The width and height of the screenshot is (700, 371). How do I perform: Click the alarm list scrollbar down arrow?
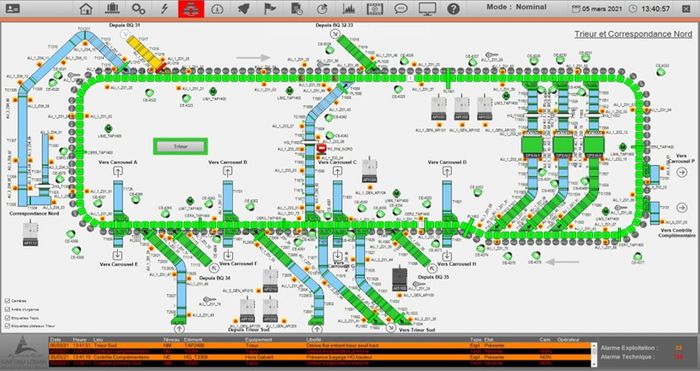pos(594,364)
